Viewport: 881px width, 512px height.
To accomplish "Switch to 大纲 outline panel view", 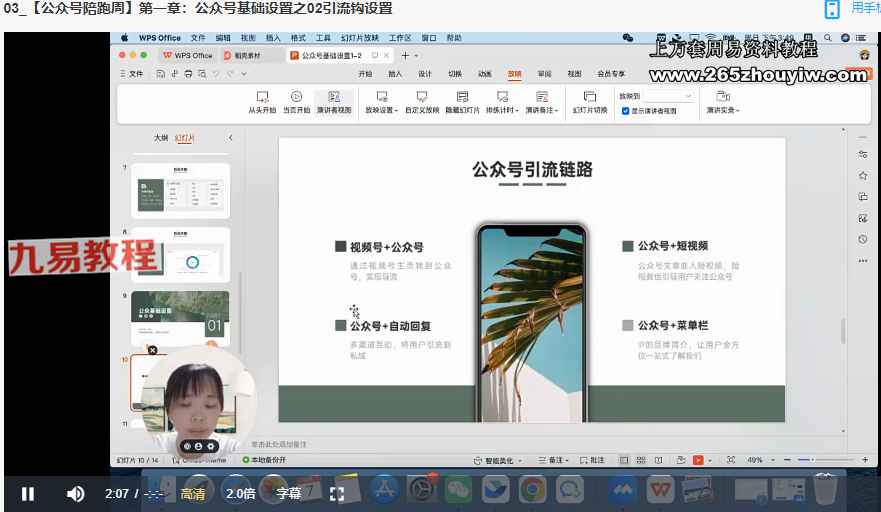I will tap(161, 137).
